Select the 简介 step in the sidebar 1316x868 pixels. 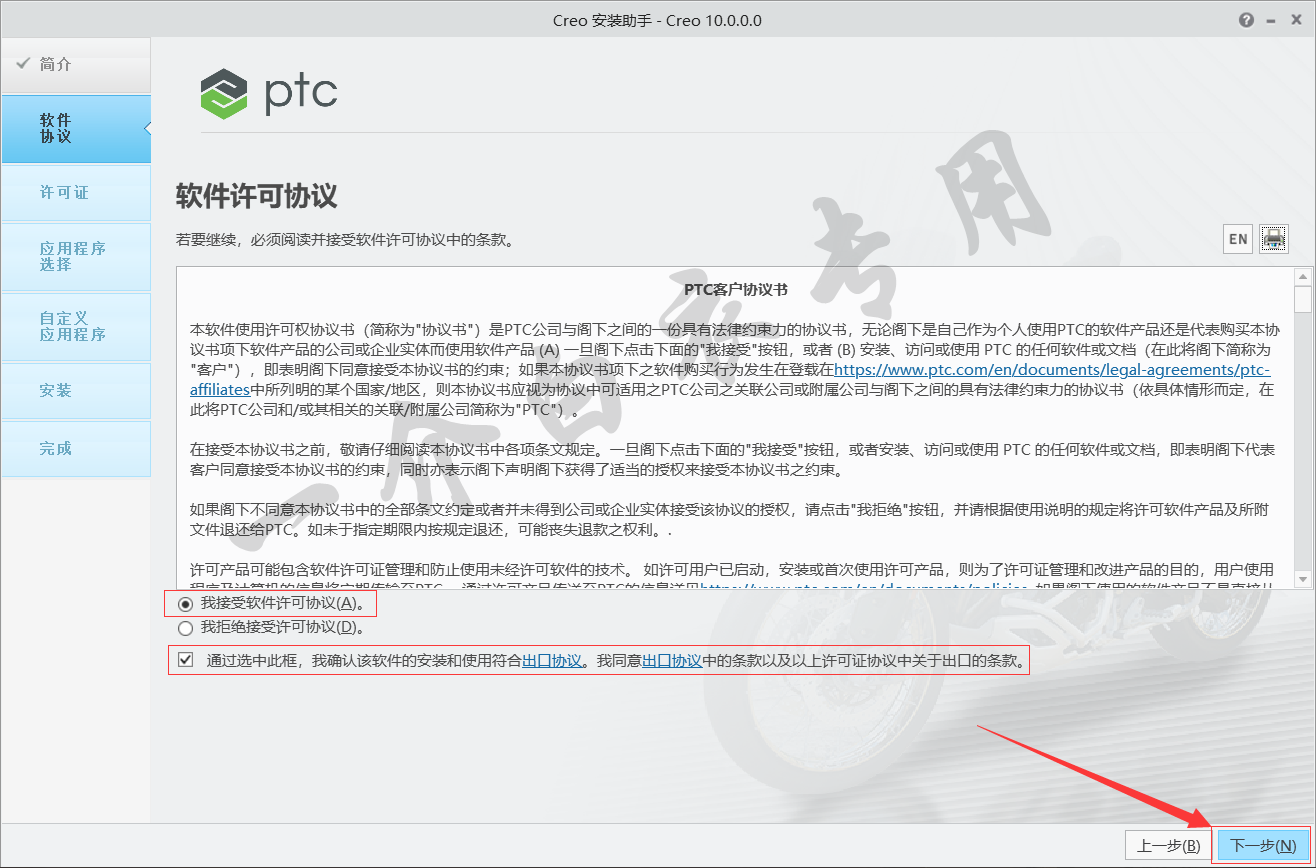(x=75, y=65)
